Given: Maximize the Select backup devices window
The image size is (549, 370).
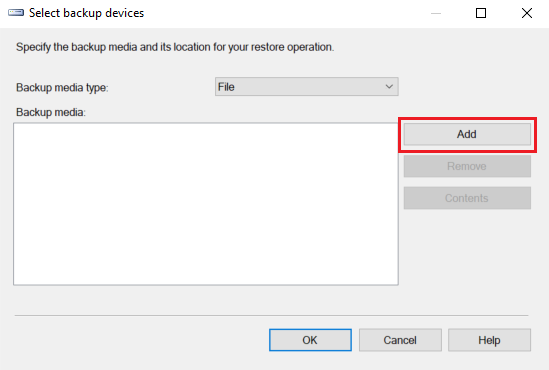Looking at the screenshot, I should 481,13.
